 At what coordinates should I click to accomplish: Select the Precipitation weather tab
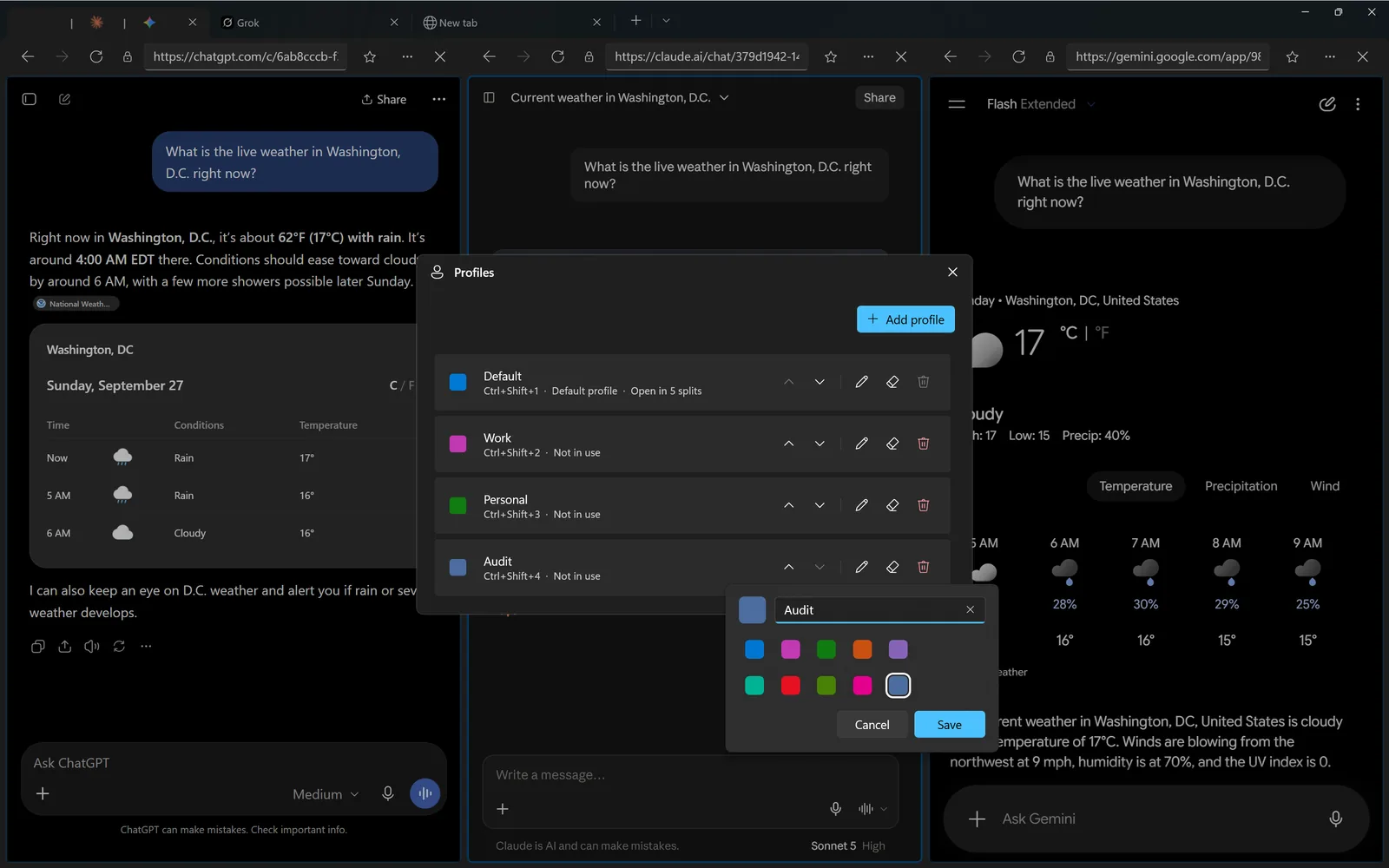pyautogui.click(x=1241, y=486)
